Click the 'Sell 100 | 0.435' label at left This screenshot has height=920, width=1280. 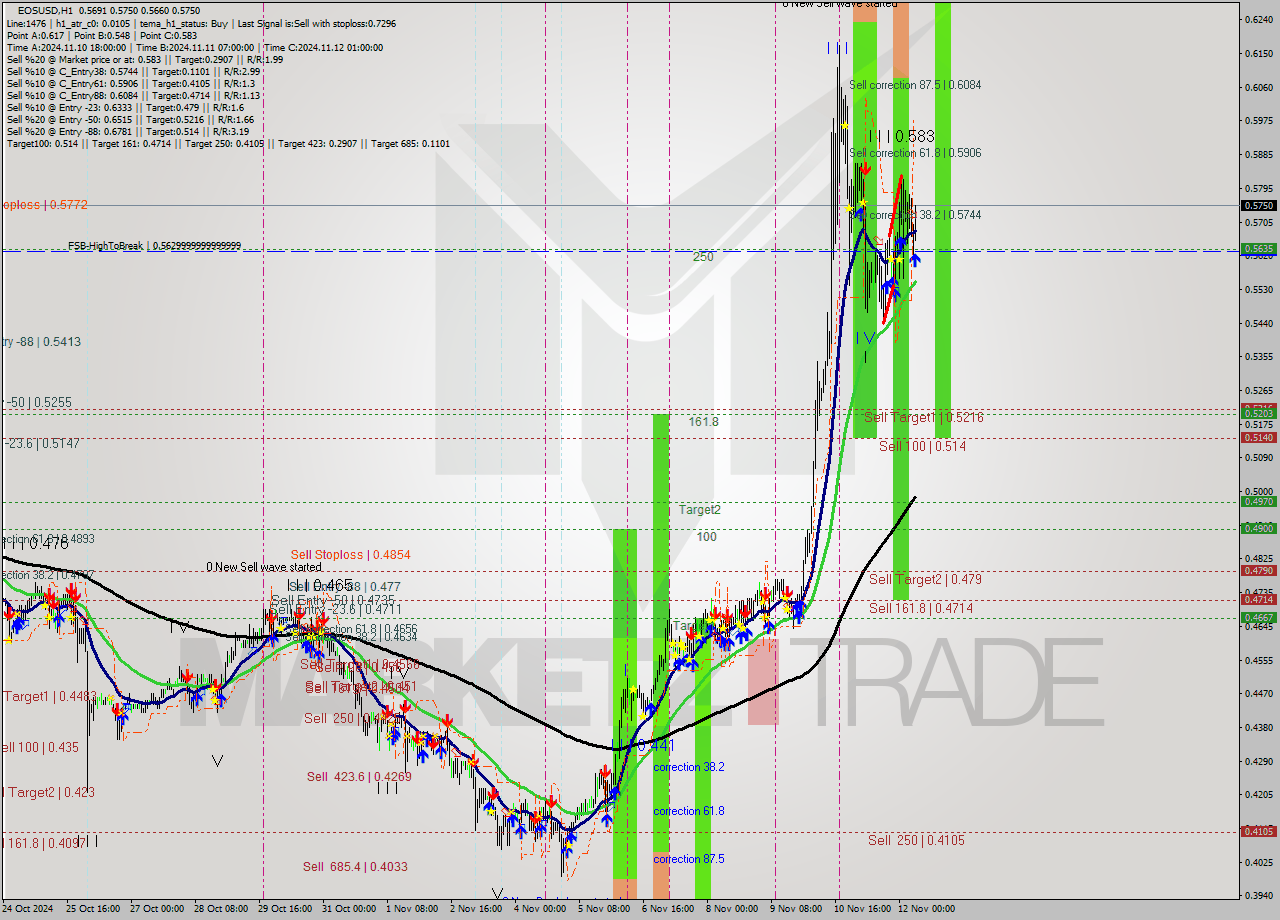click(x=40, y=747)
